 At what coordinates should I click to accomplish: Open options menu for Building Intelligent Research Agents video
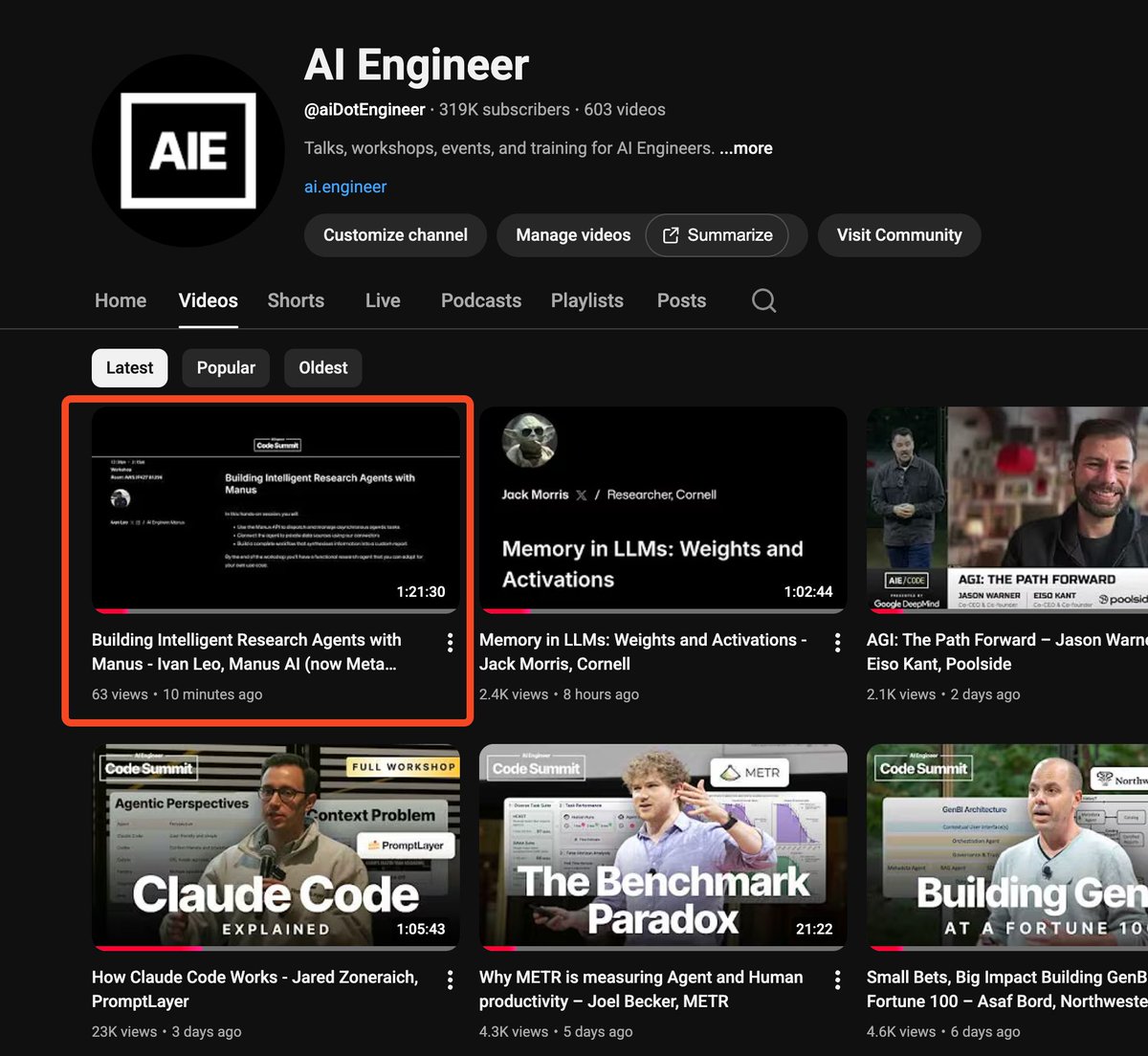pyautogui.click(x=450, y=643)
